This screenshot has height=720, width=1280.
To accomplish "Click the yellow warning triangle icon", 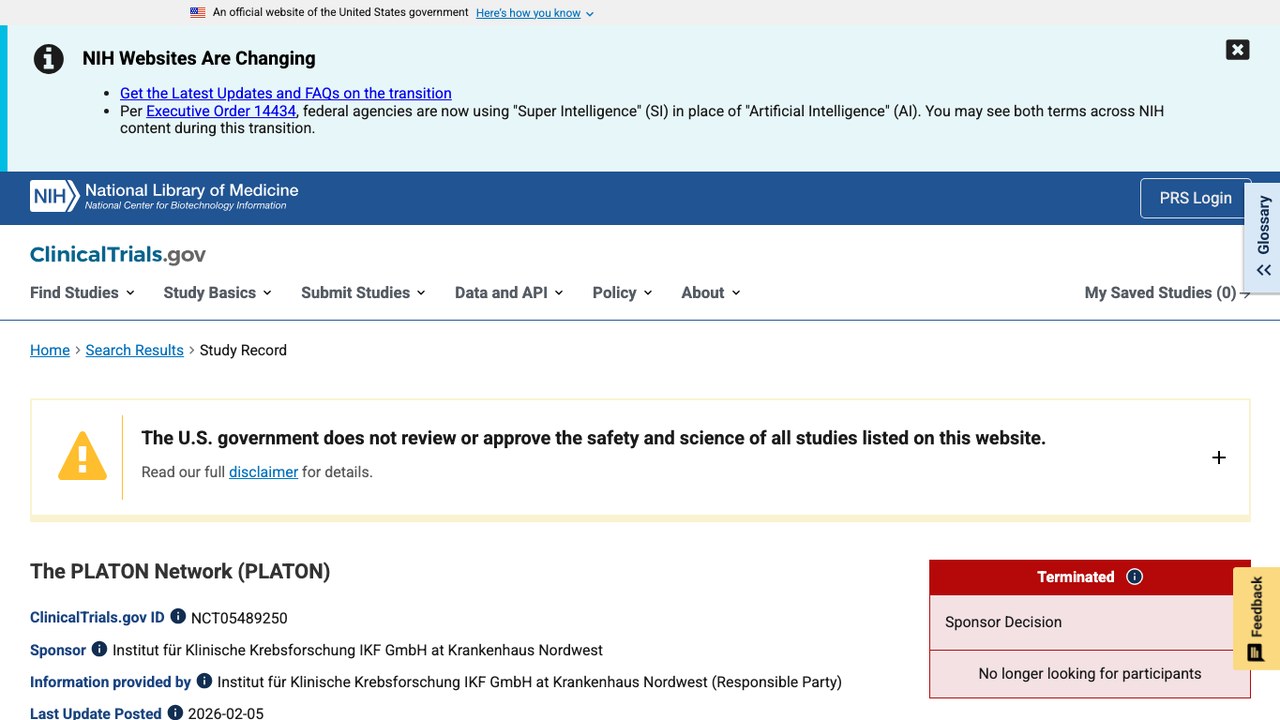I will [x=82, y=456].
